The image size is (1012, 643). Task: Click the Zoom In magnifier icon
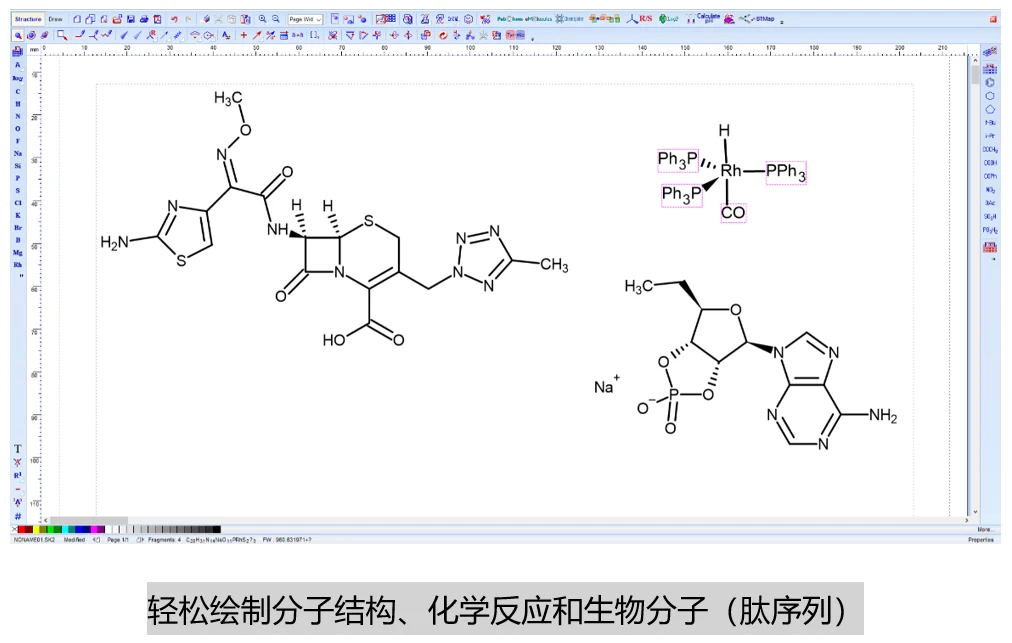click(x=263, y=19)
